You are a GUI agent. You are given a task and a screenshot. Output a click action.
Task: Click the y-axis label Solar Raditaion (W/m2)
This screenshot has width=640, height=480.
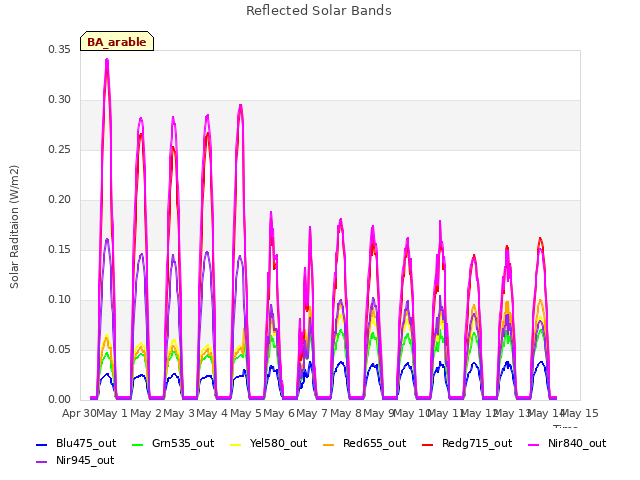[x=14, y=227]
